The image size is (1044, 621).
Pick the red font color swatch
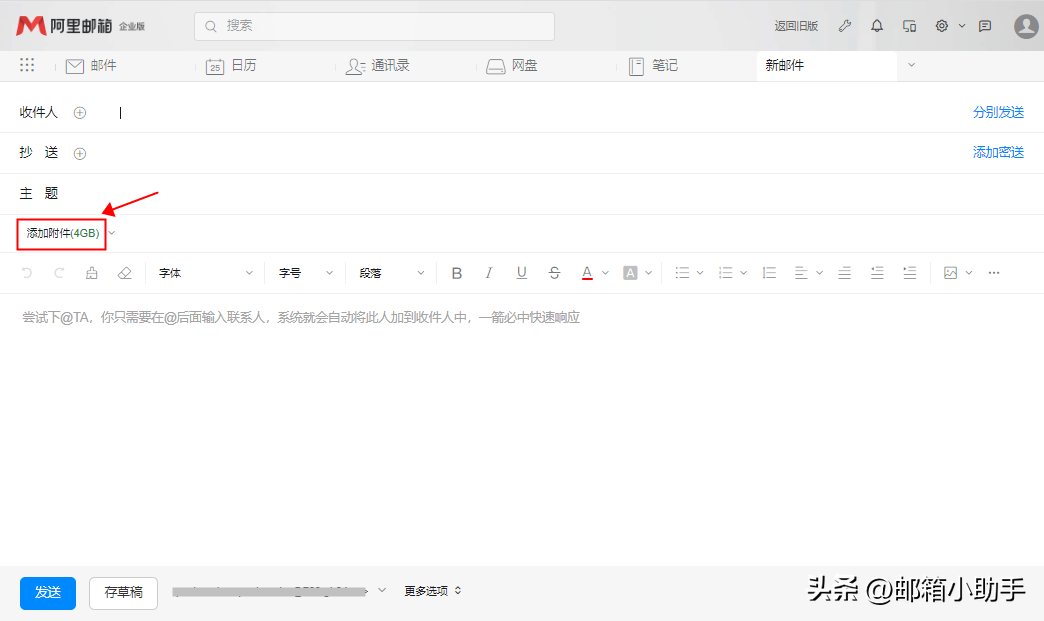coord(587,273)
